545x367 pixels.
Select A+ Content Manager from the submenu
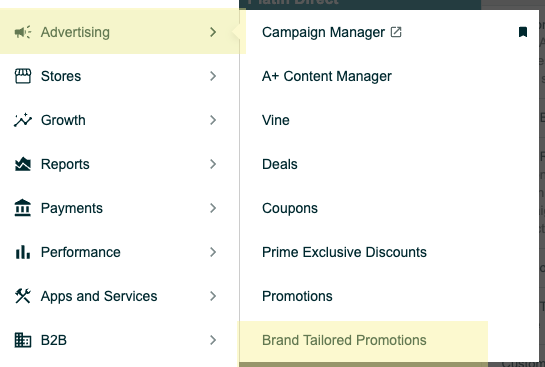tap(327, 76)
